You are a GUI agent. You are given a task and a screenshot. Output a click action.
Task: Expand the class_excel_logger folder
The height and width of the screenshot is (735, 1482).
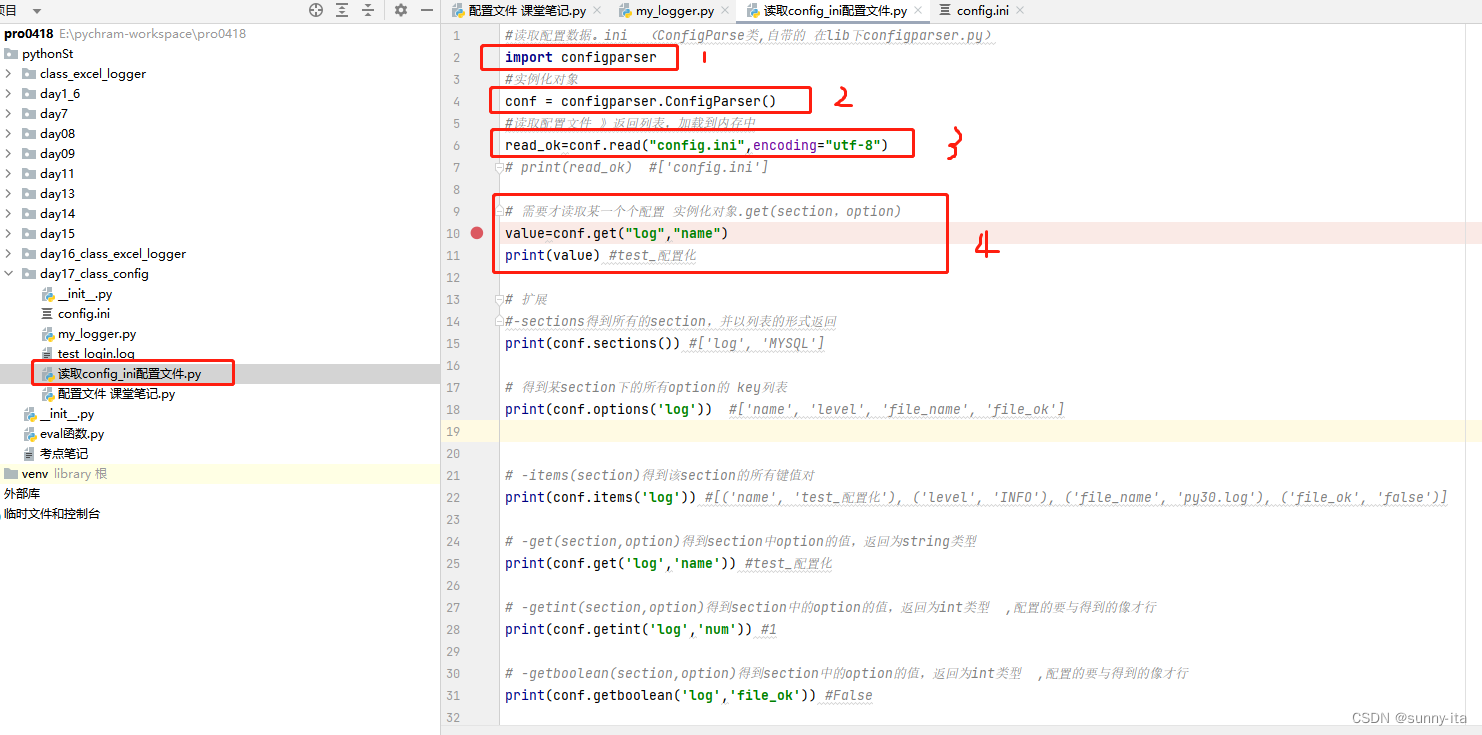[x=9, y=74]
